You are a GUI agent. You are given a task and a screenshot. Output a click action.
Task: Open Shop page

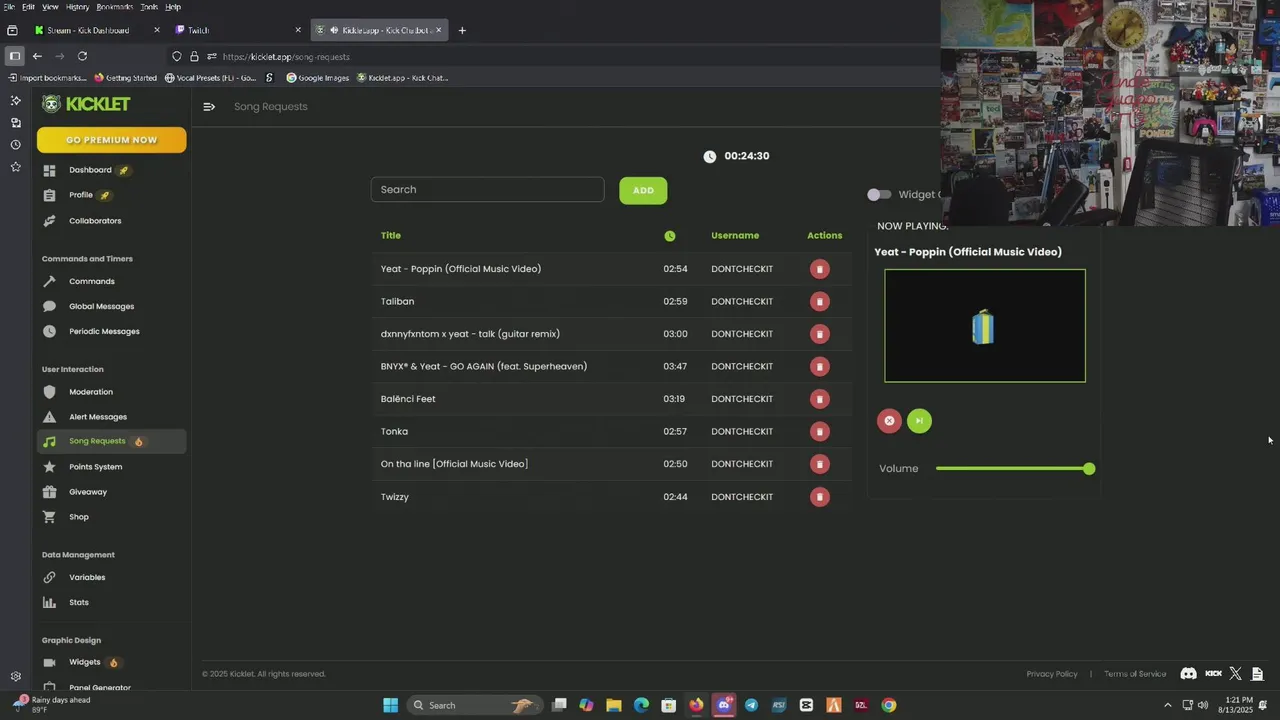tap(111, 517)
